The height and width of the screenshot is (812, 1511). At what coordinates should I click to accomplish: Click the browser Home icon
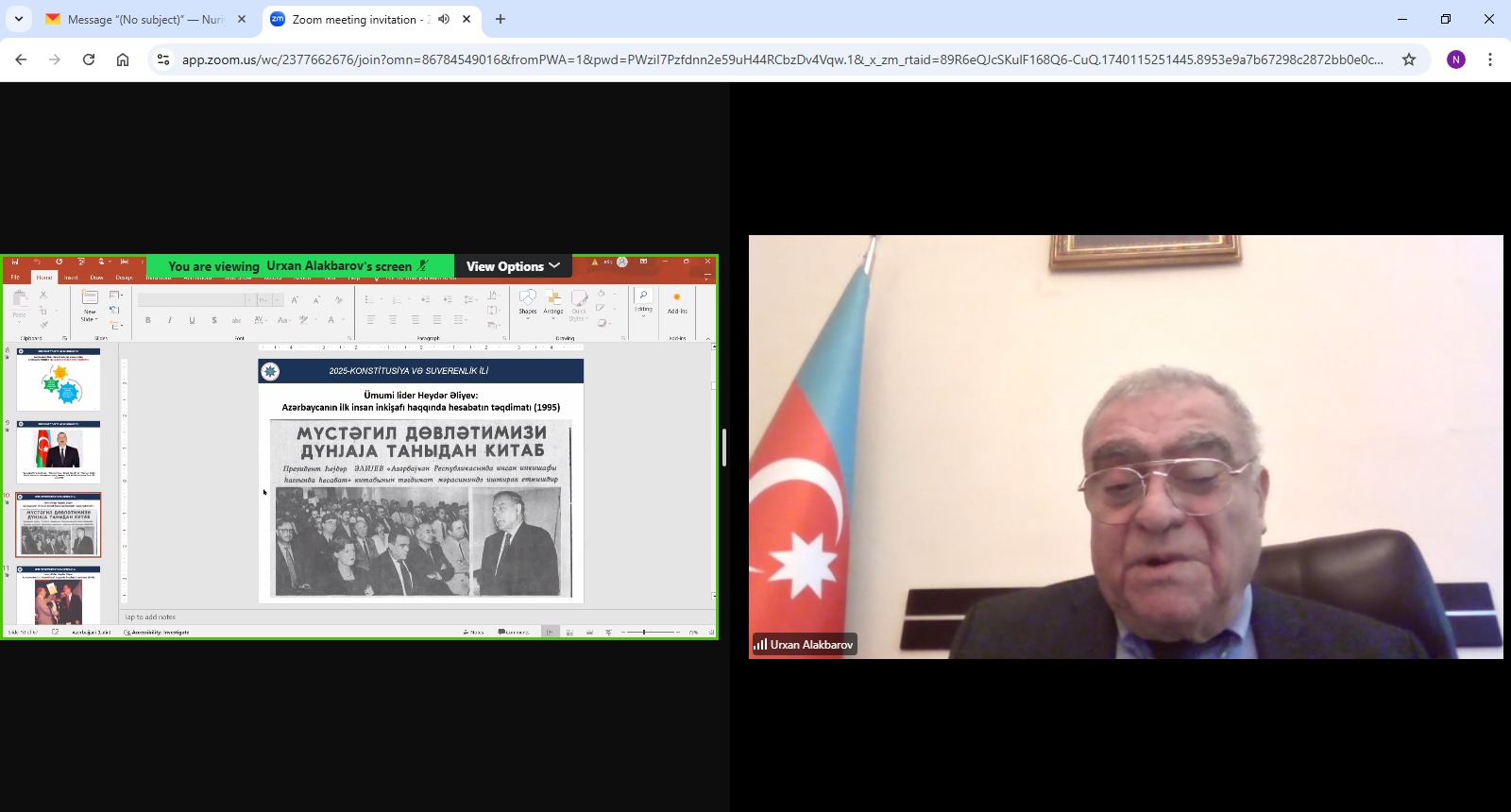[123, 59]
